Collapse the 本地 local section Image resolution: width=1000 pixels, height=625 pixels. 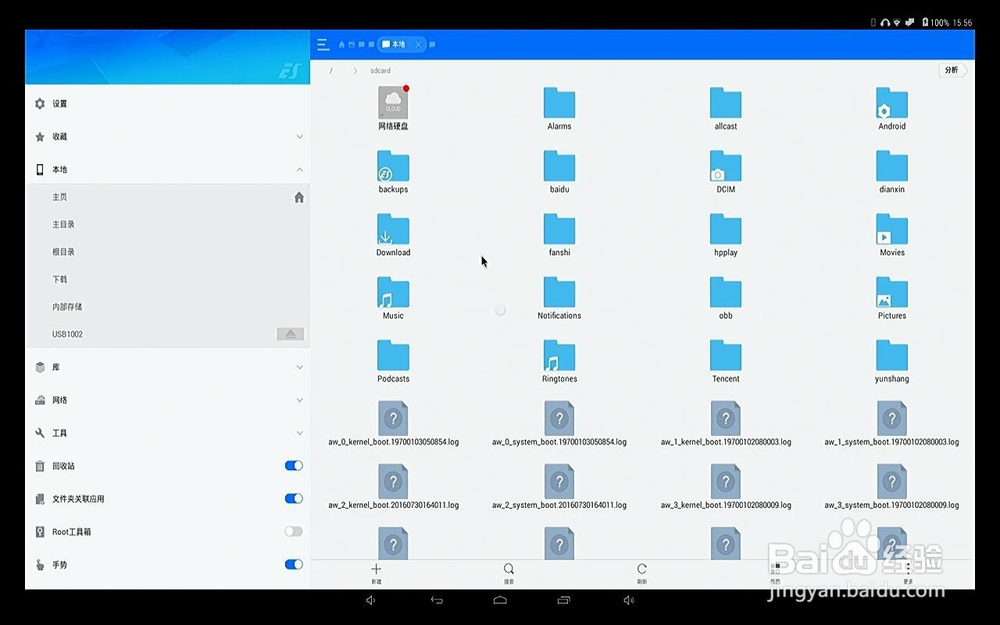tap(299, 170)
